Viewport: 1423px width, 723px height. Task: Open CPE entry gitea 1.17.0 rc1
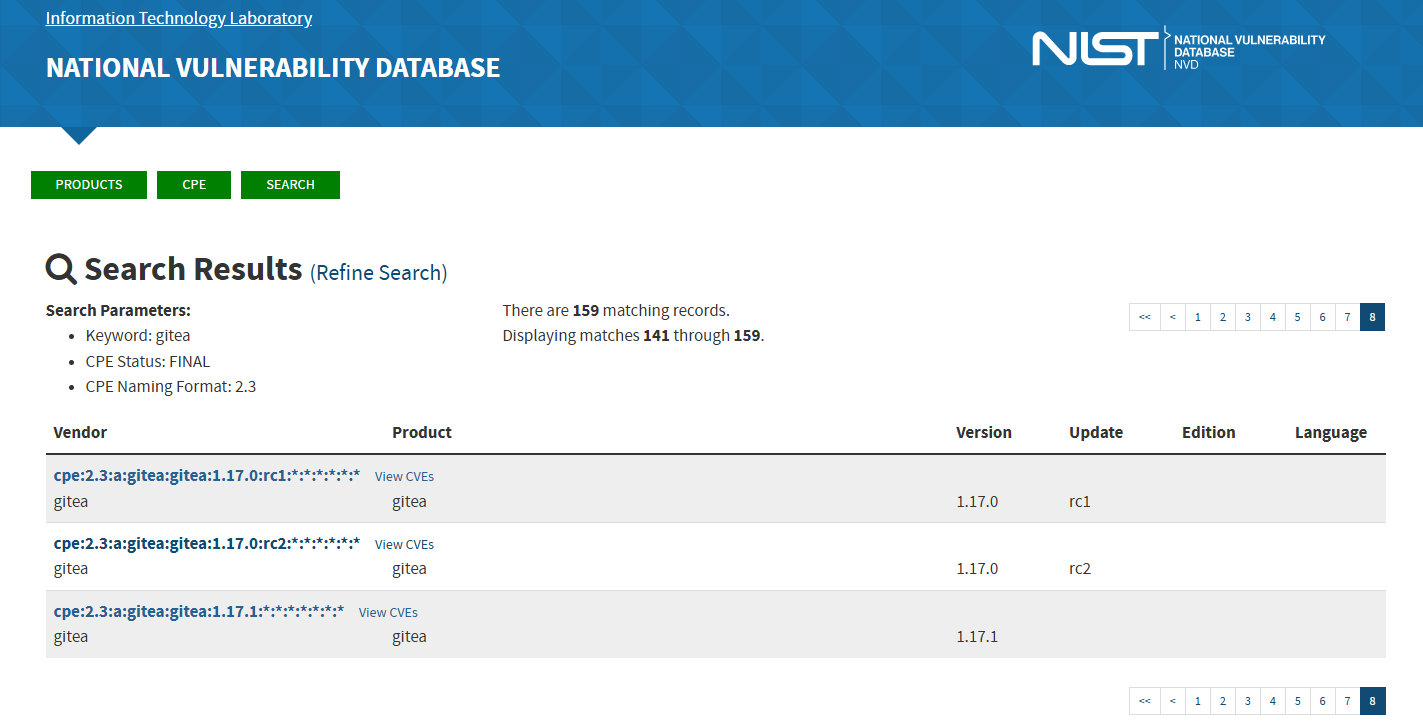click(x=207, y=475)
